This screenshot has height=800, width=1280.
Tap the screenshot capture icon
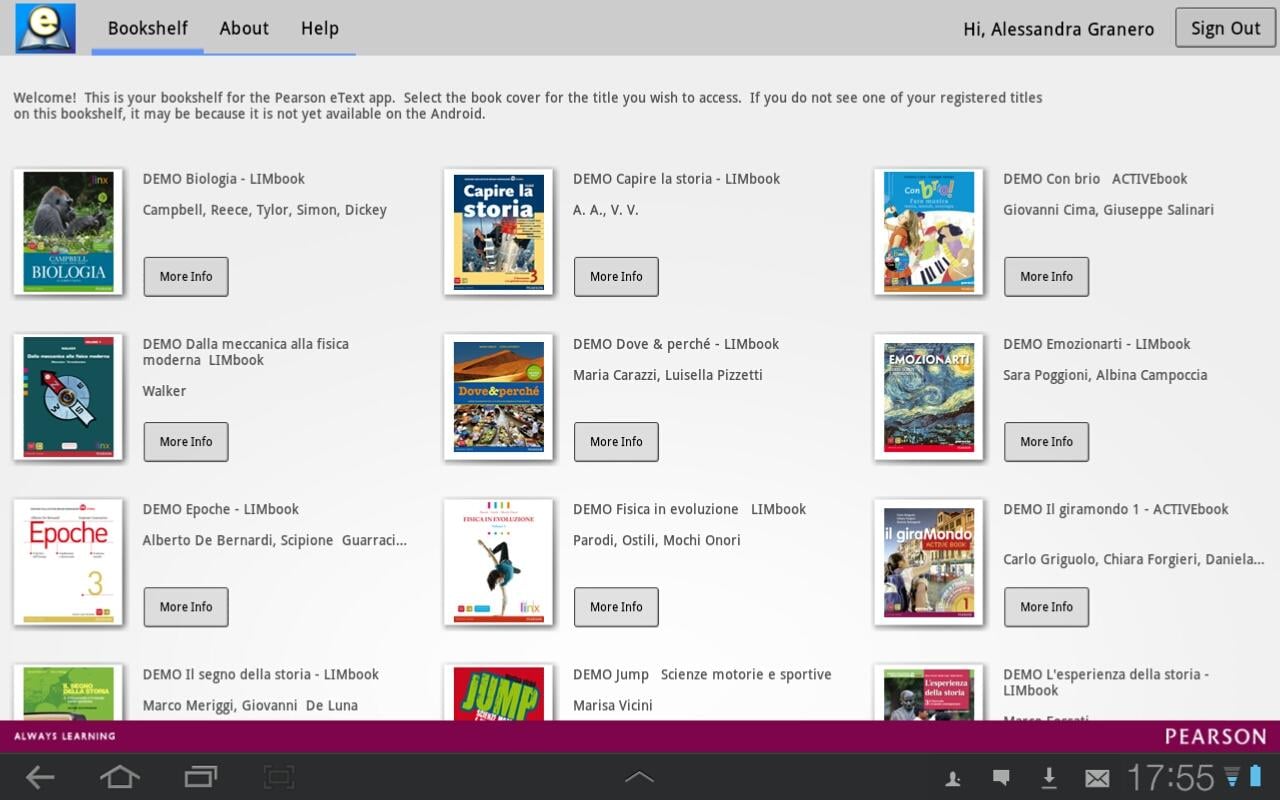[x=279, y=777]
